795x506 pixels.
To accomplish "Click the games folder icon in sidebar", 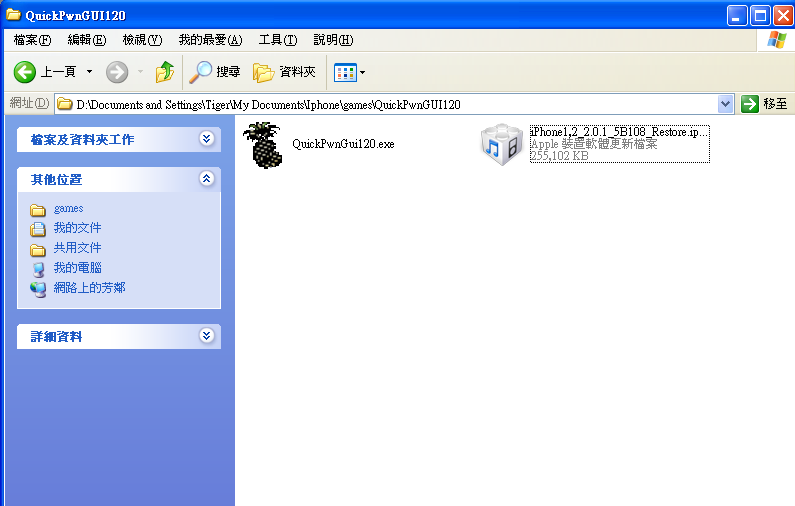I will click(38, 210).
